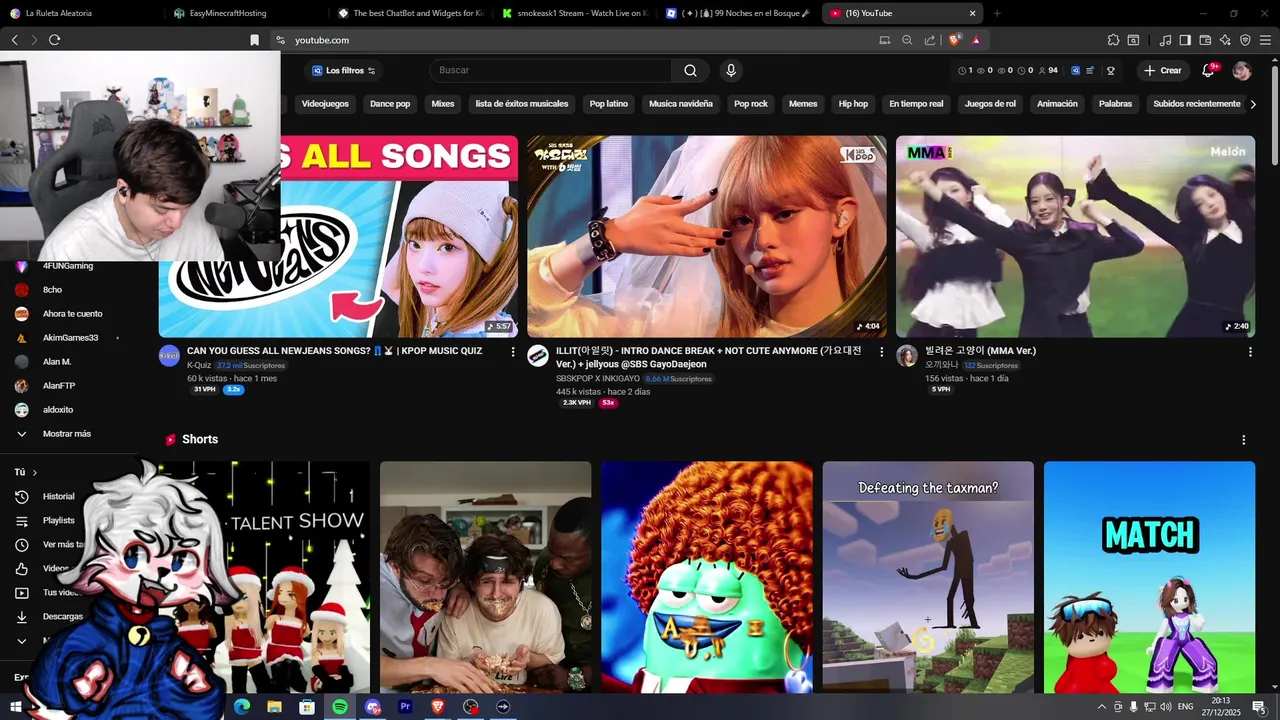Open SBSKPOP X INKIGAYO channel link

(x=600, y=379)
